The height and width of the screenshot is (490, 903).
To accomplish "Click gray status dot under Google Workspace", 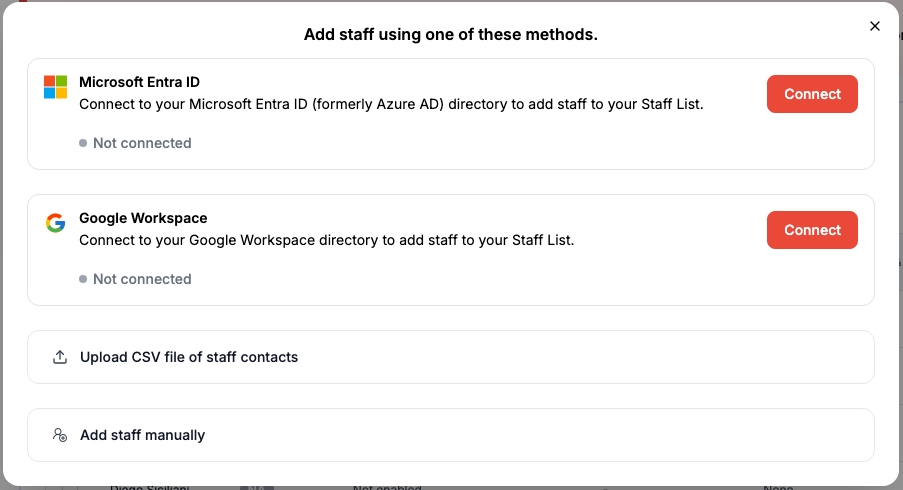I will (83, 280).
